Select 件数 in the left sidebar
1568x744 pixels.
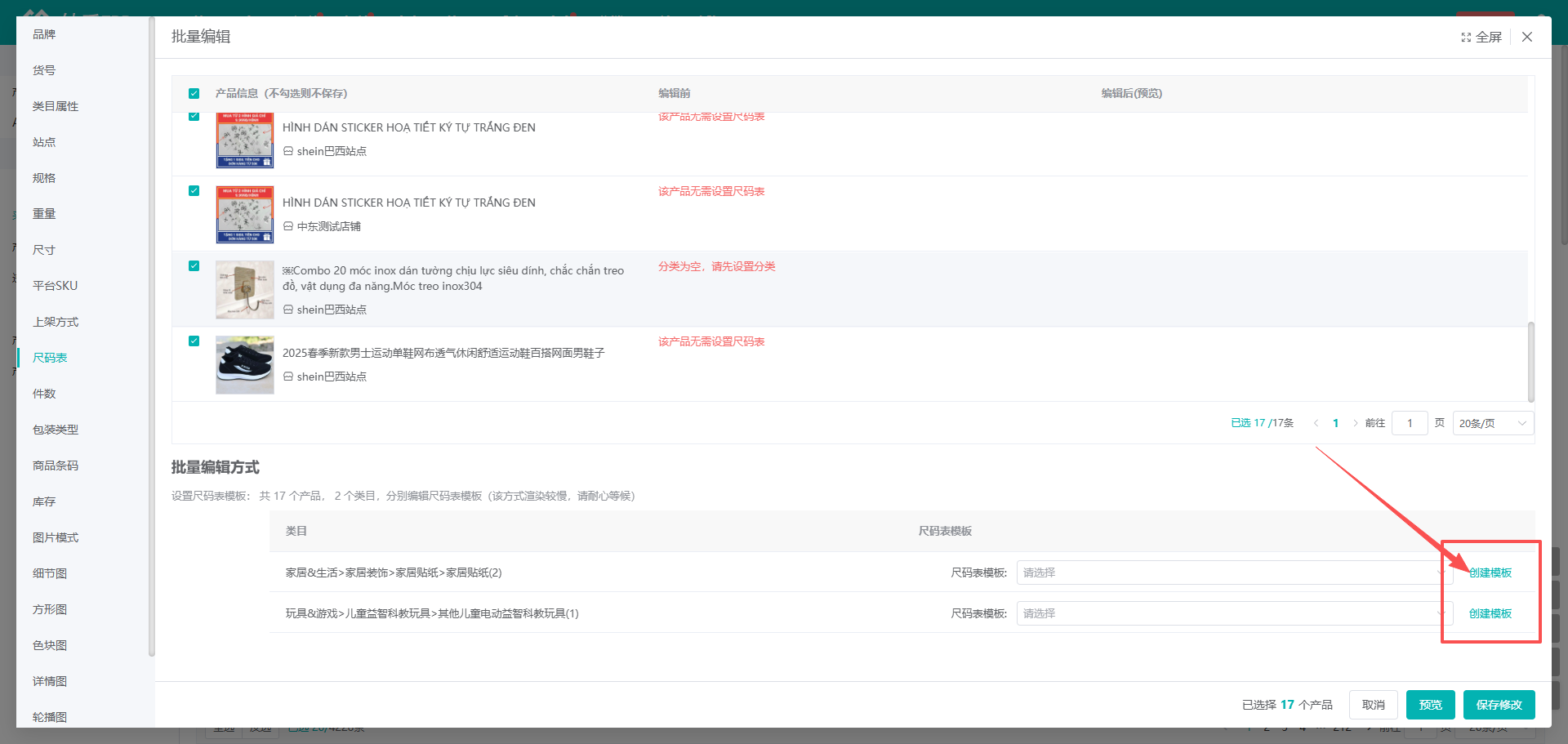click(44, 394)
